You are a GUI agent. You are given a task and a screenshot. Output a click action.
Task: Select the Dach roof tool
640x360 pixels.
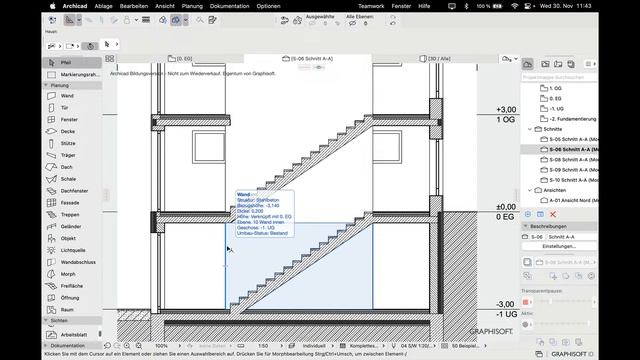coord(72,167)
